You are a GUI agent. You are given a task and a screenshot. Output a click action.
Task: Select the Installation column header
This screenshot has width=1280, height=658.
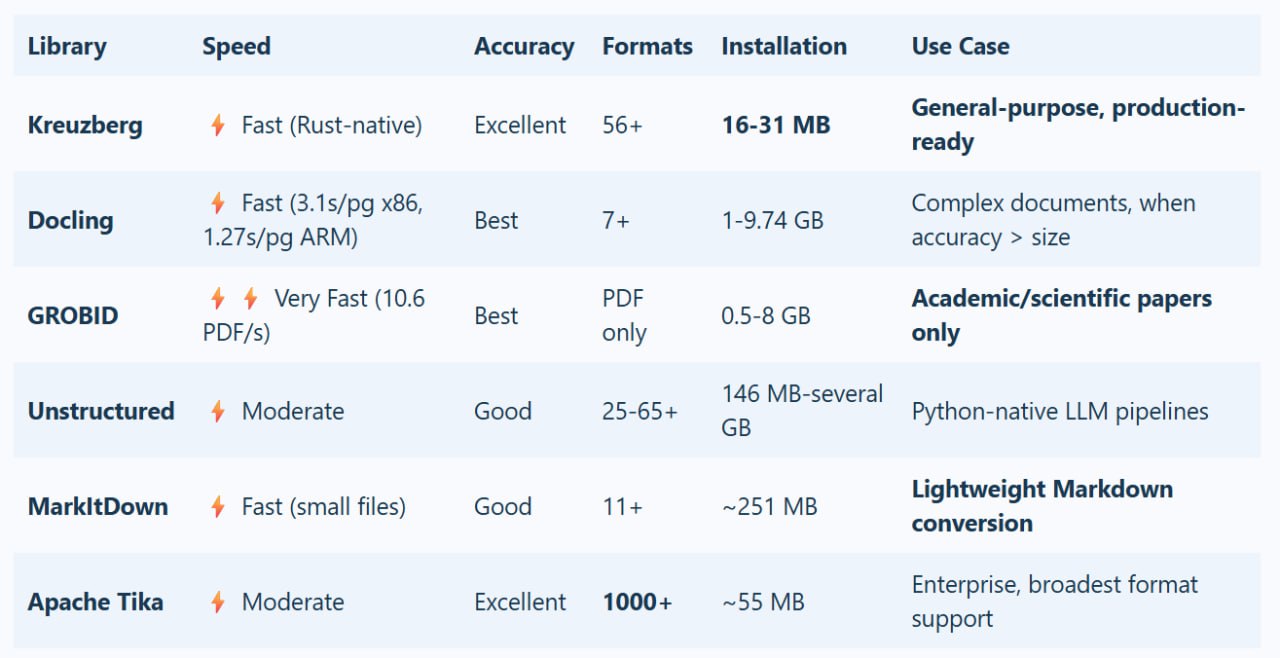click(784, 46)
